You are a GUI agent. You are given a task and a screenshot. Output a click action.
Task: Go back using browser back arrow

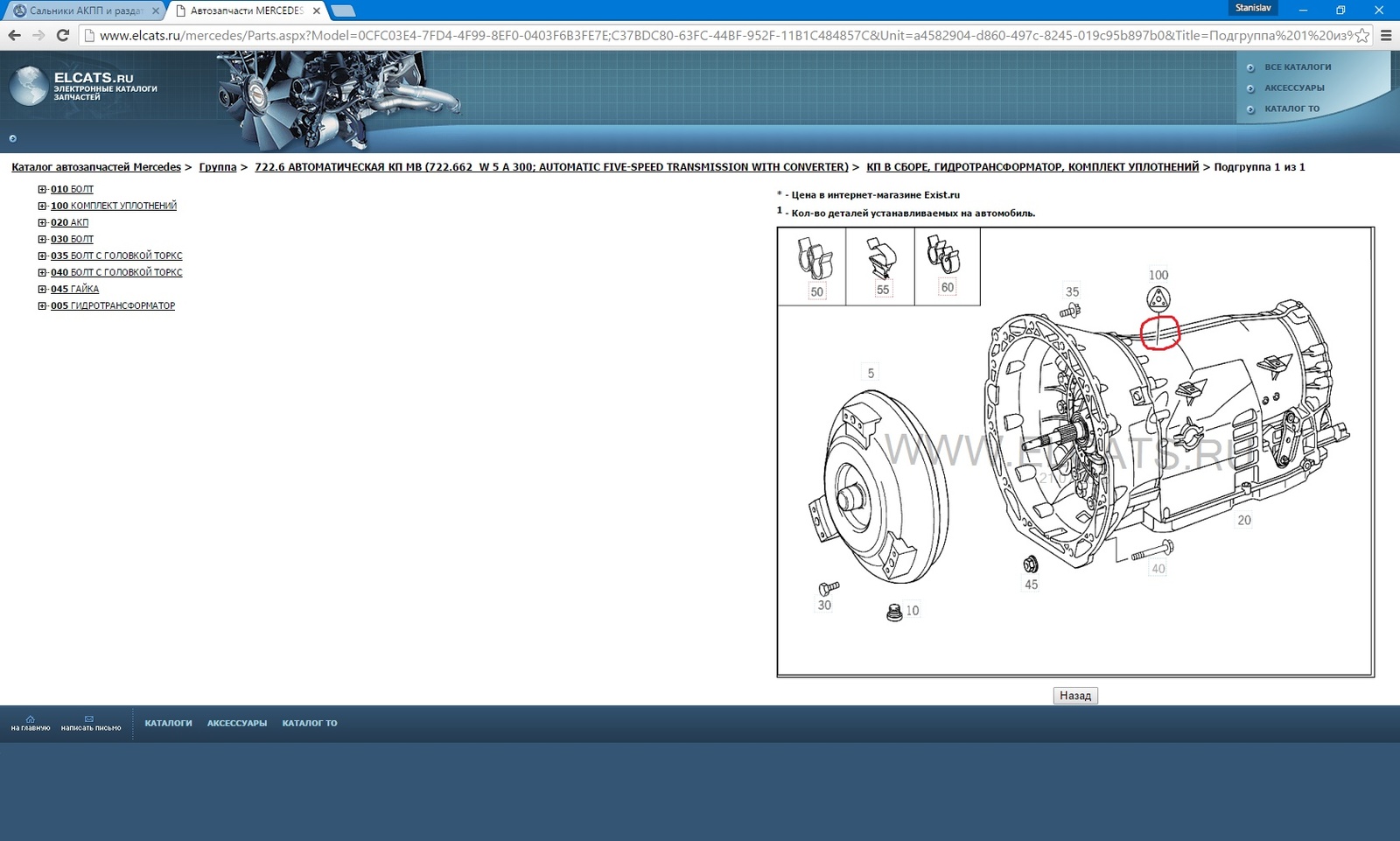point(14,35)
